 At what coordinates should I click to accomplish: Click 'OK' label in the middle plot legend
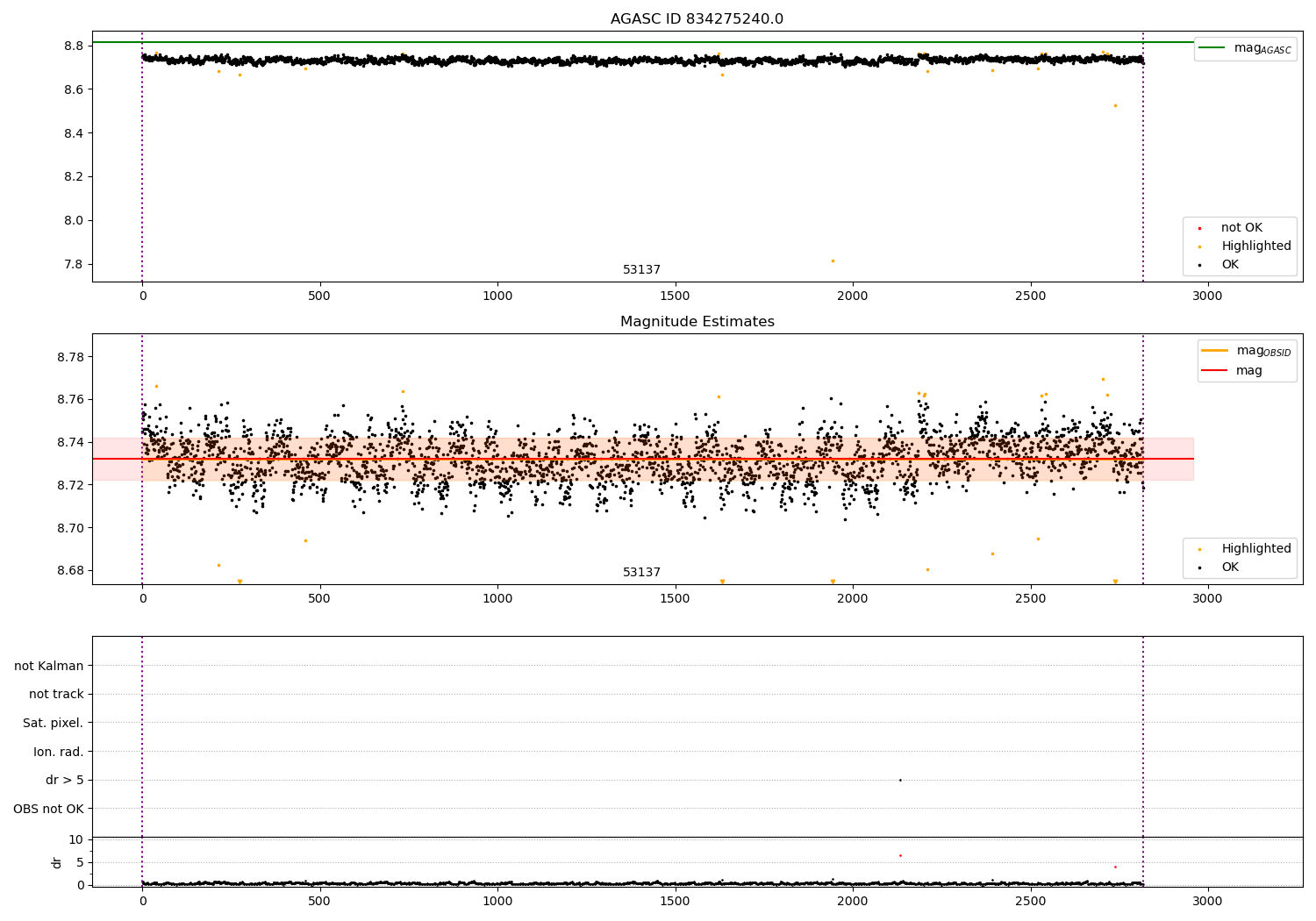pos(1230,568)
